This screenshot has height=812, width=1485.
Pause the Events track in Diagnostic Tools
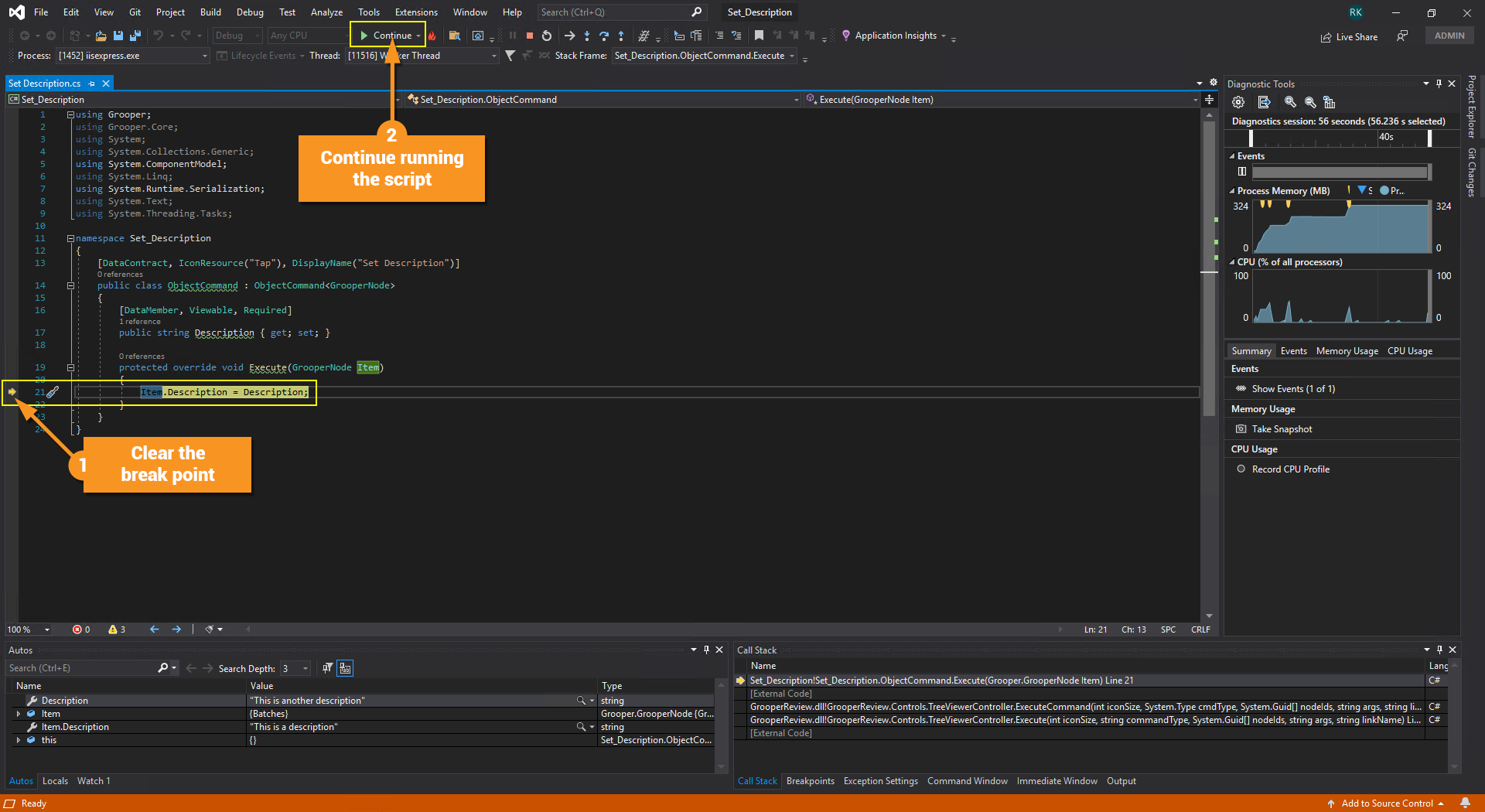pyautogui.click(x=1242, y=172)
